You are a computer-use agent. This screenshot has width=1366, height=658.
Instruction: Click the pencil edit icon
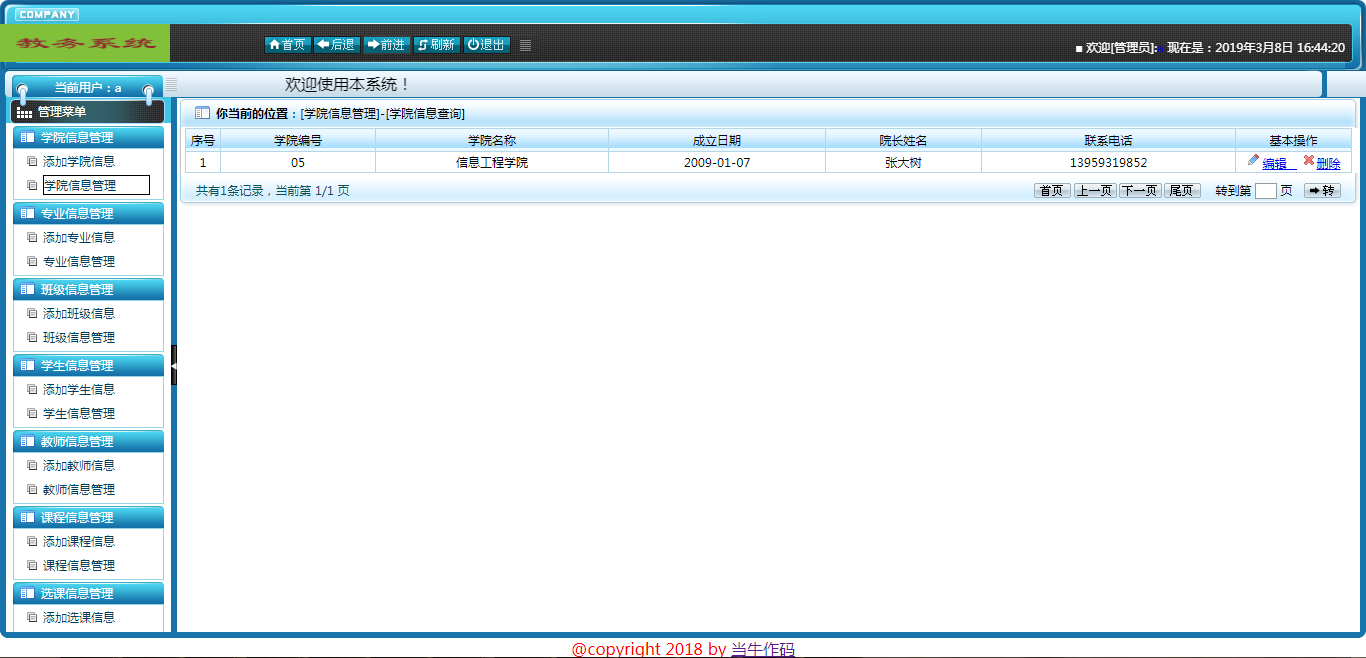coord(1253,161)
